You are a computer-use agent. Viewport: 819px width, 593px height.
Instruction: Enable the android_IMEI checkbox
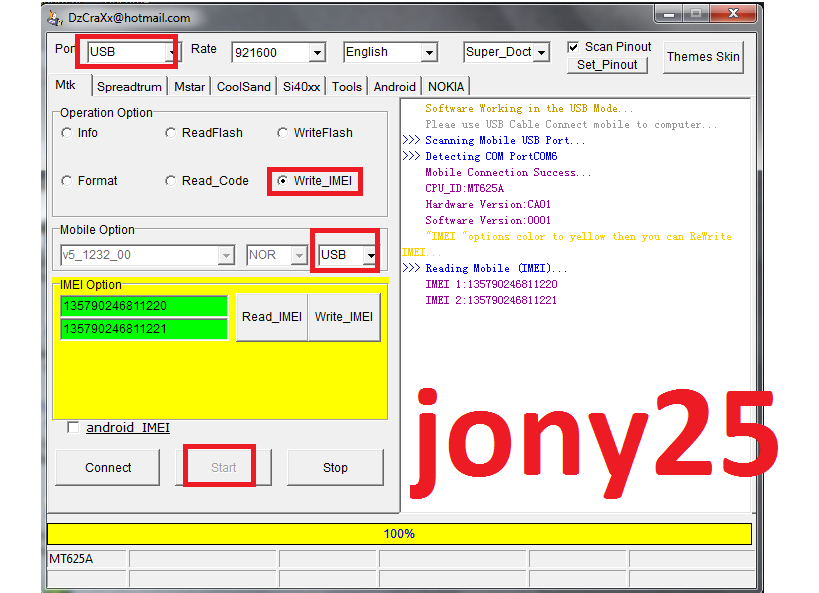click(x=73, y=428)
